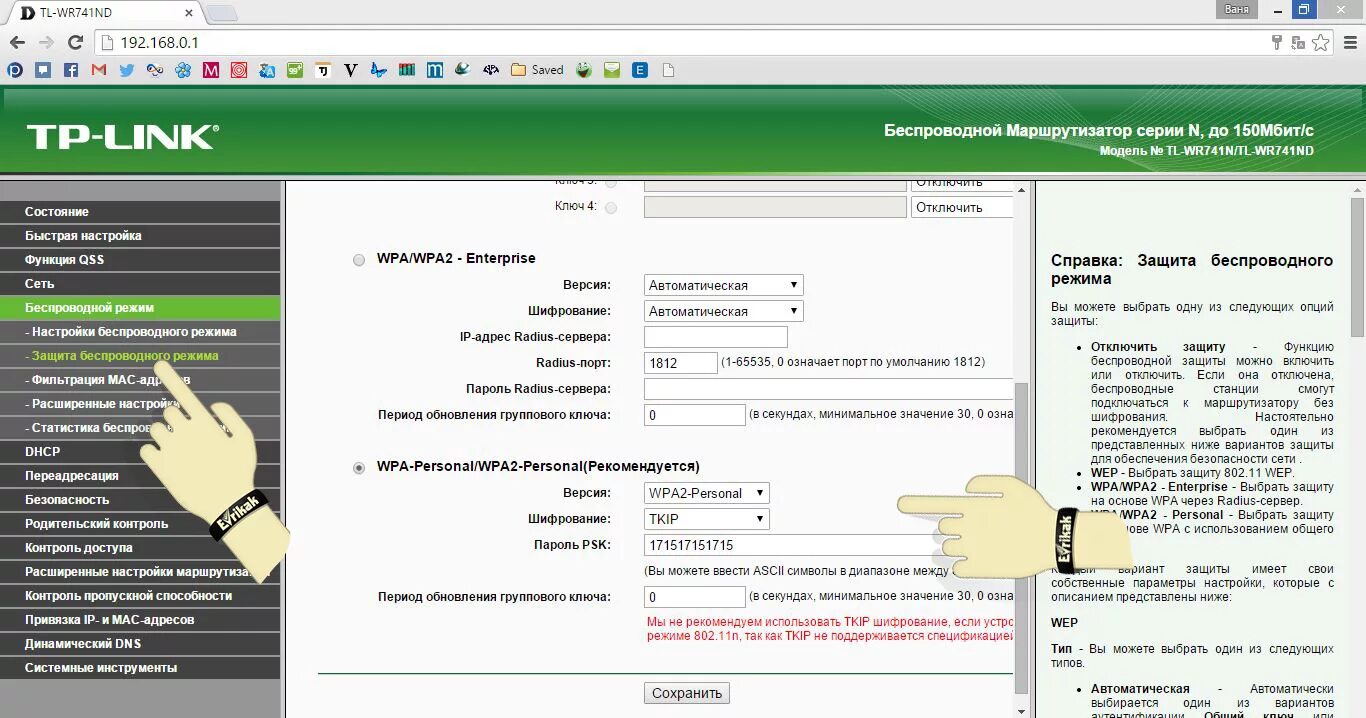Open the Ключ 4 Отключить dropdown

tap(961, 207)
